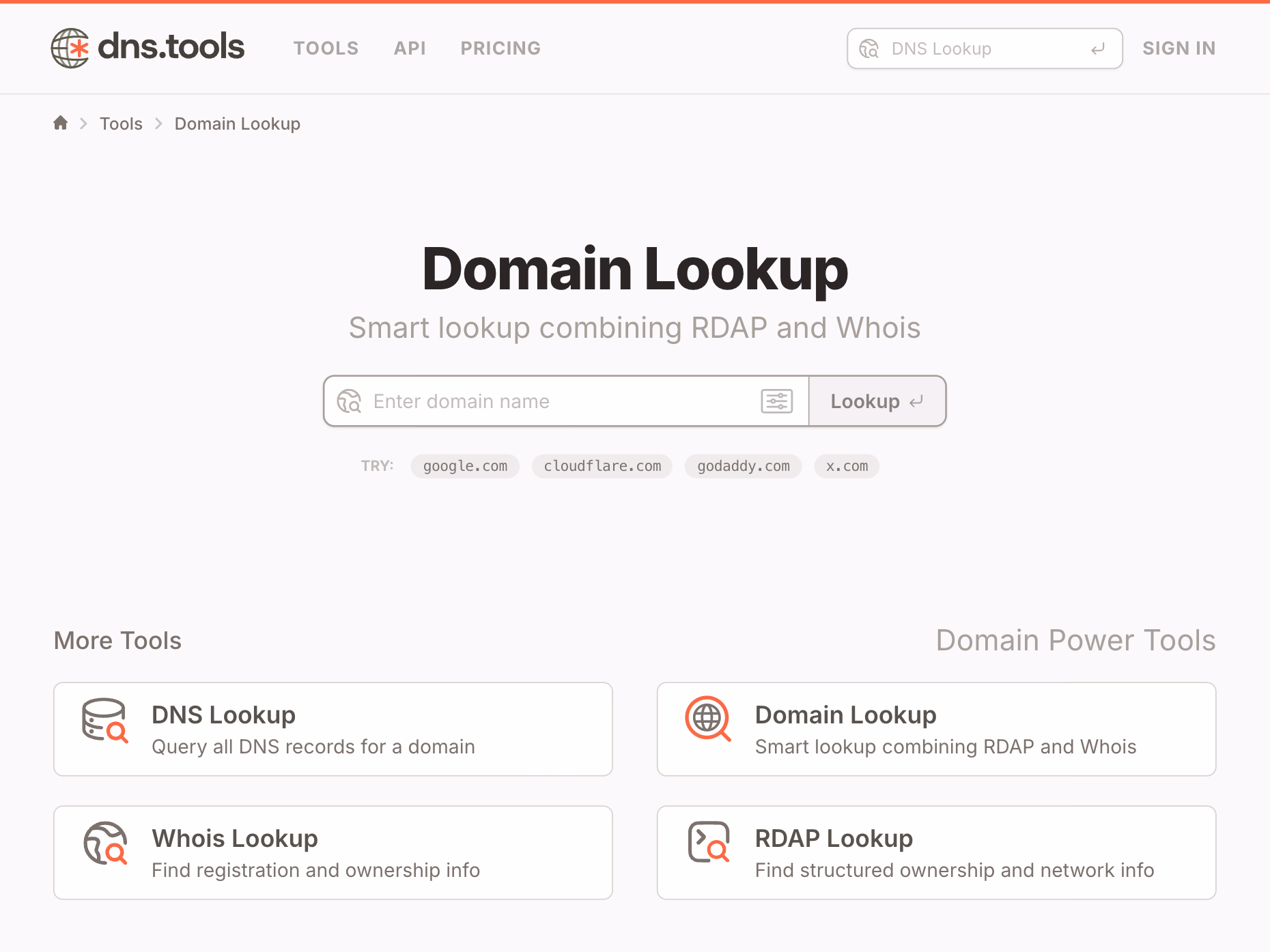Open the Domain Lookup tool card title
This screenshot has height=952, width=1270.
point(846,715)
